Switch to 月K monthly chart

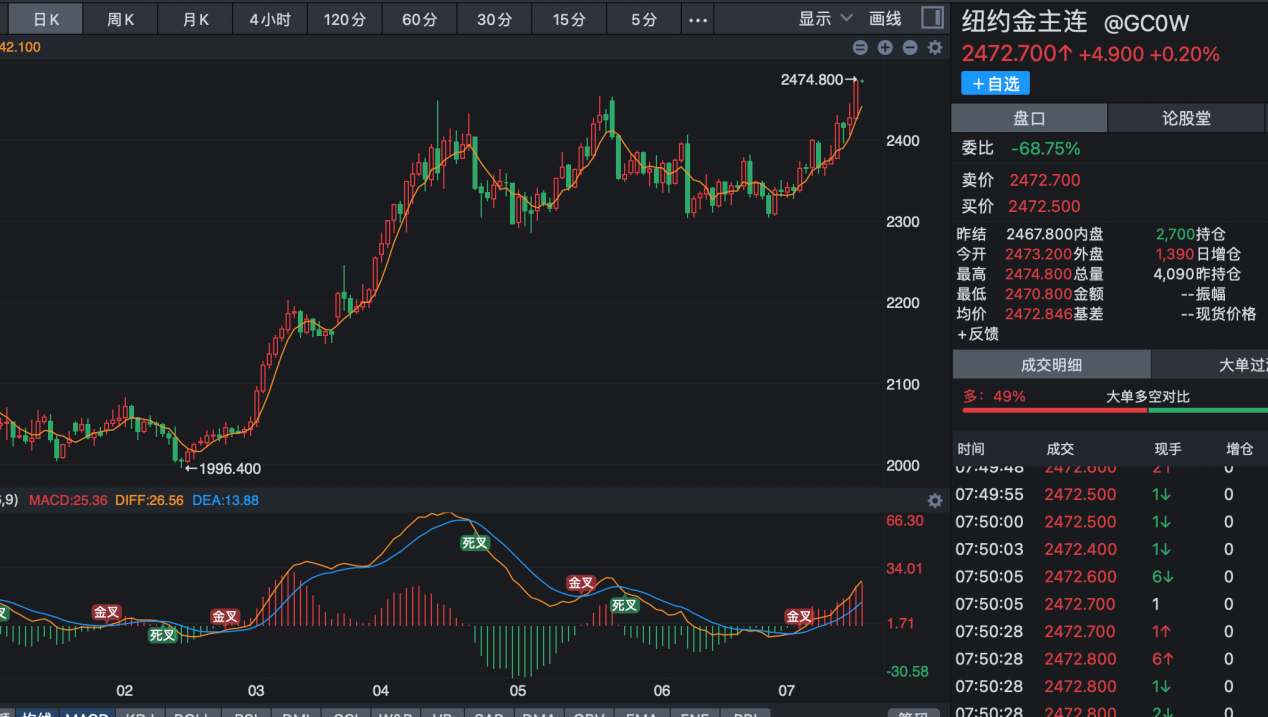coord(196,19)
